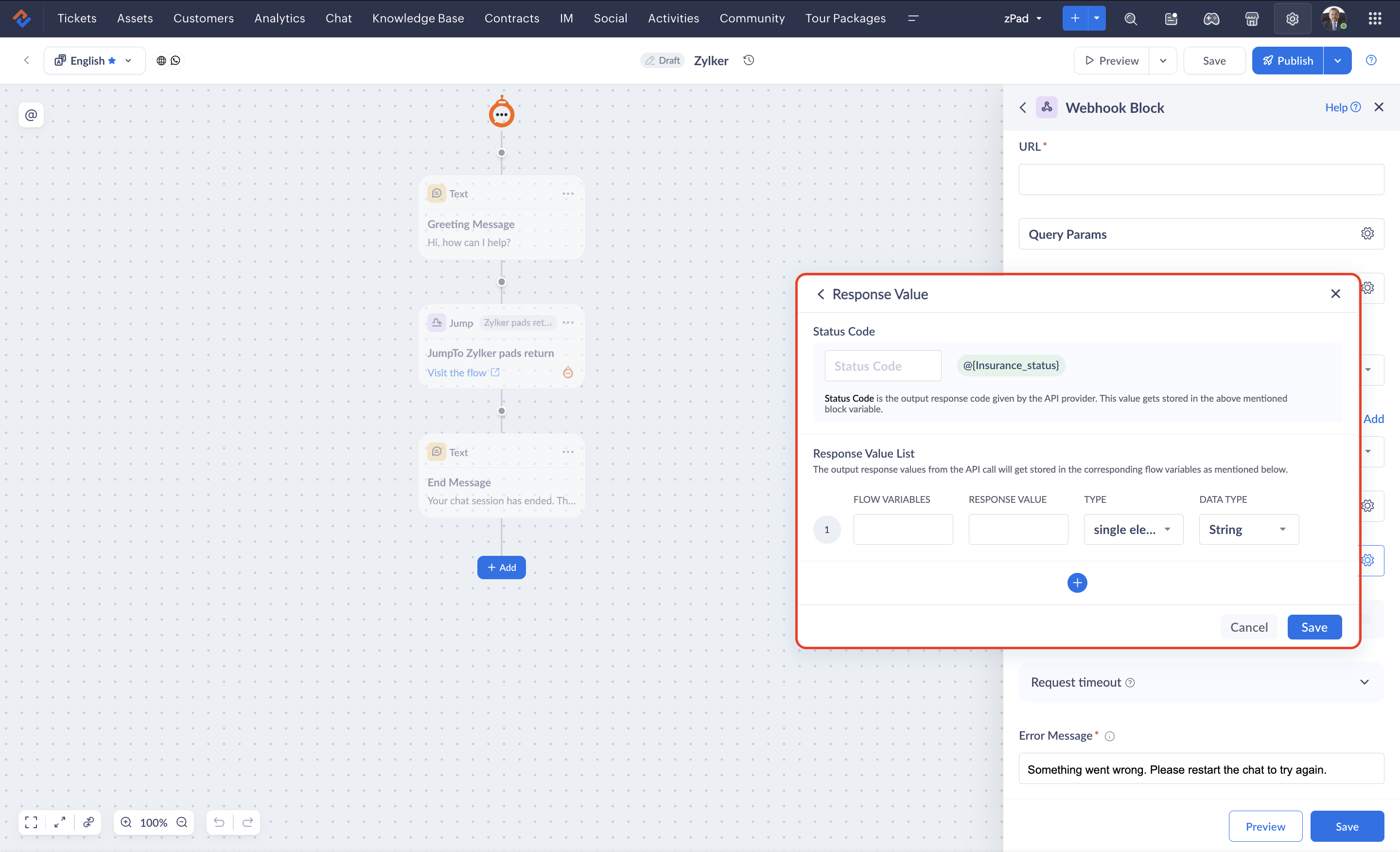Click the Response Value input for row 1

(1018, 529)
